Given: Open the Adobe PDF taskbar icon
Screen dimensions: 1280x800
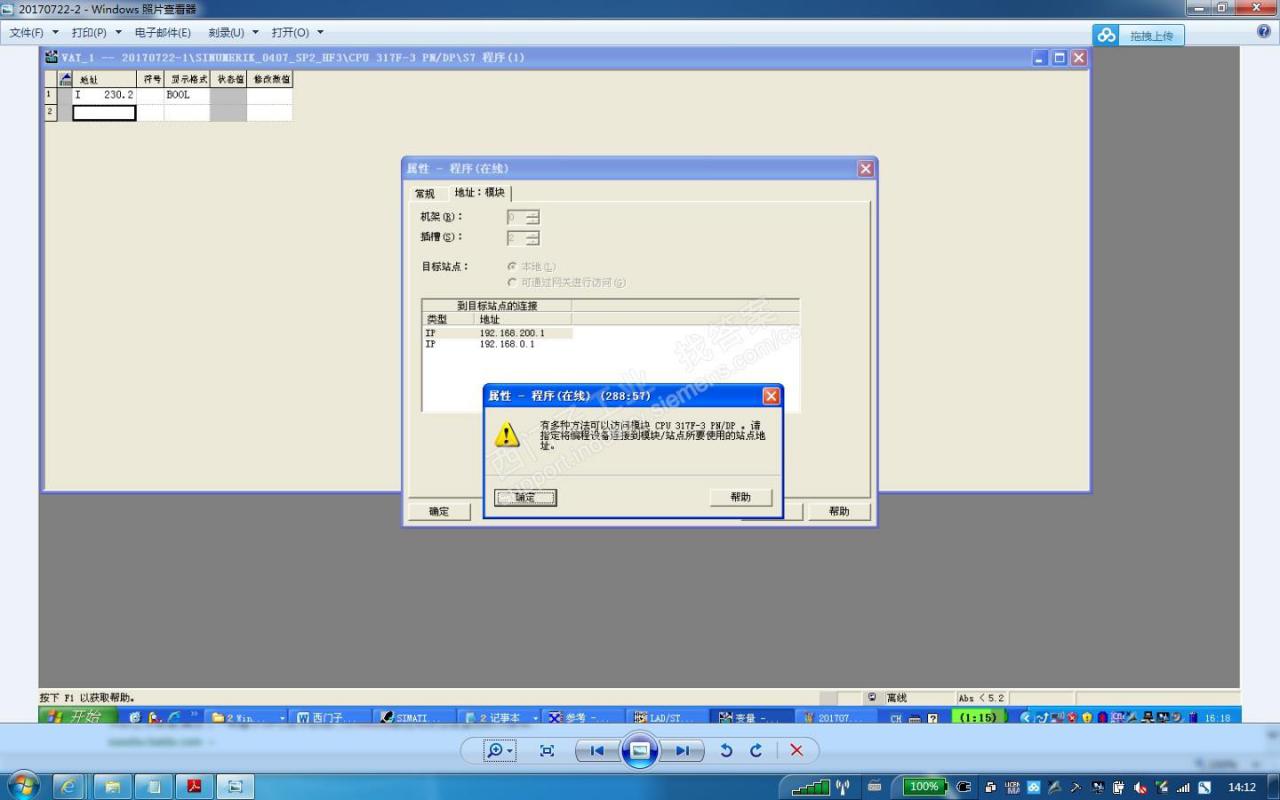Looking at the screenshot, I should point(194,787).
